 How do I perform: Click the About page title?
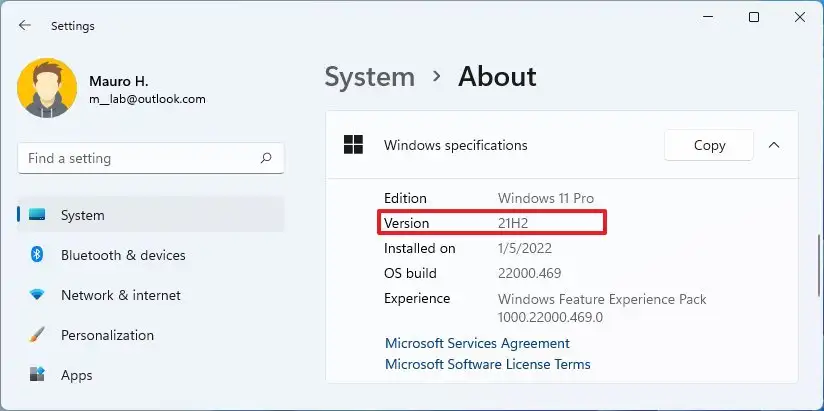(x=497, y=77)
